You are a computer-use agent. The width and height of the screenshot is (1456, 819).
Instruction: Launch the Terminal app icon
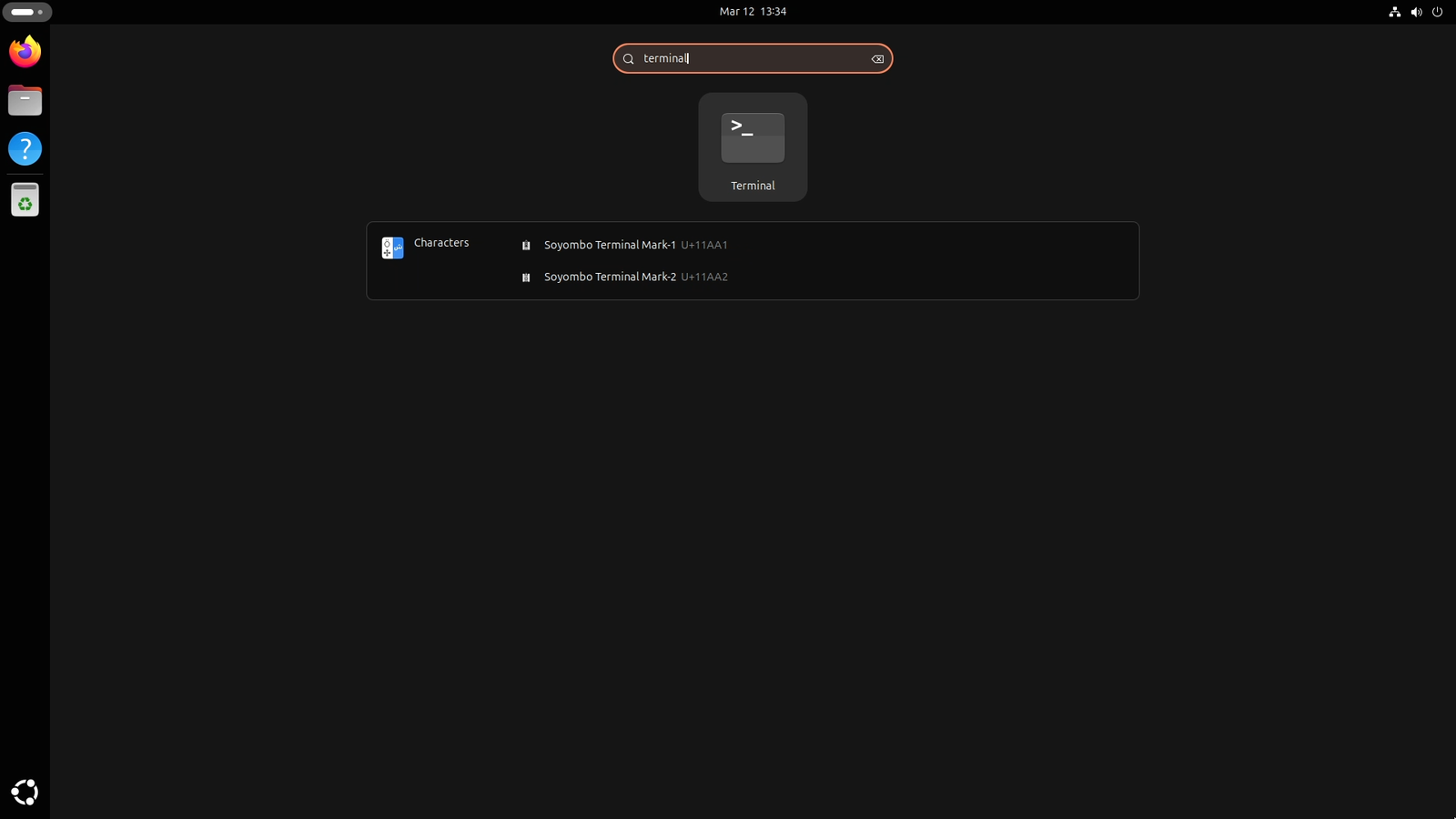(x=753, y=138)
